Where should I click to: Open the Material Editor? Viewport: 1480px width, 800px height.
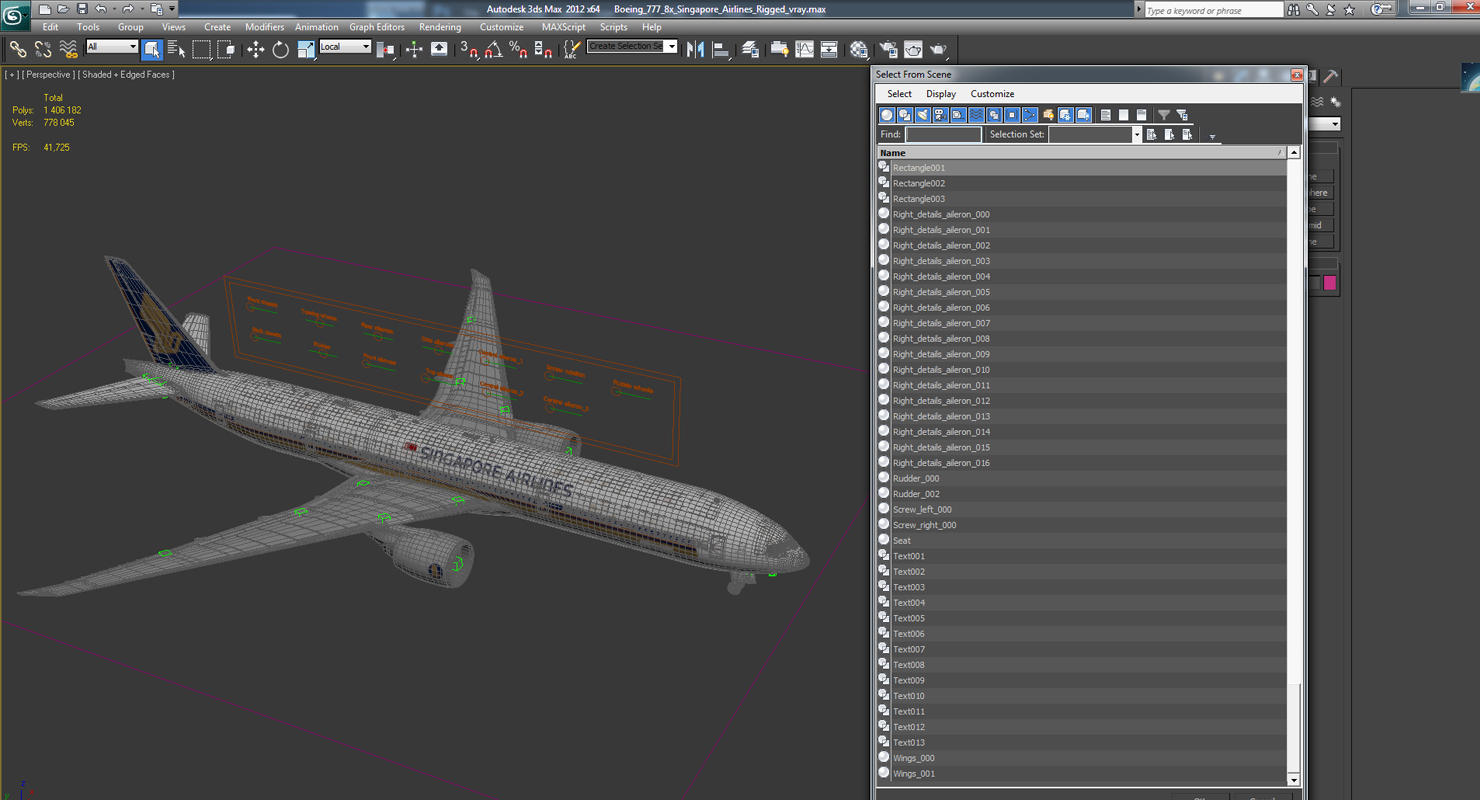(859, 49)
